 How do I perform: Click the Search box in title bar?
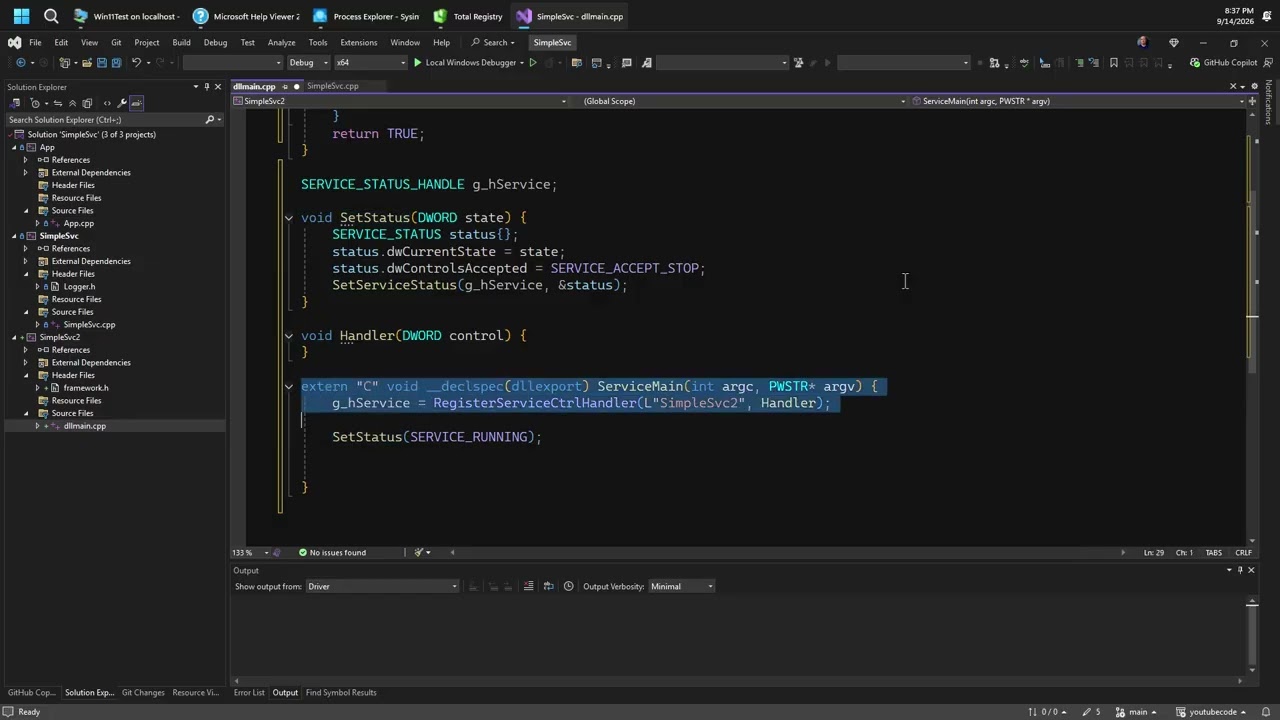[x=493, y=43]
